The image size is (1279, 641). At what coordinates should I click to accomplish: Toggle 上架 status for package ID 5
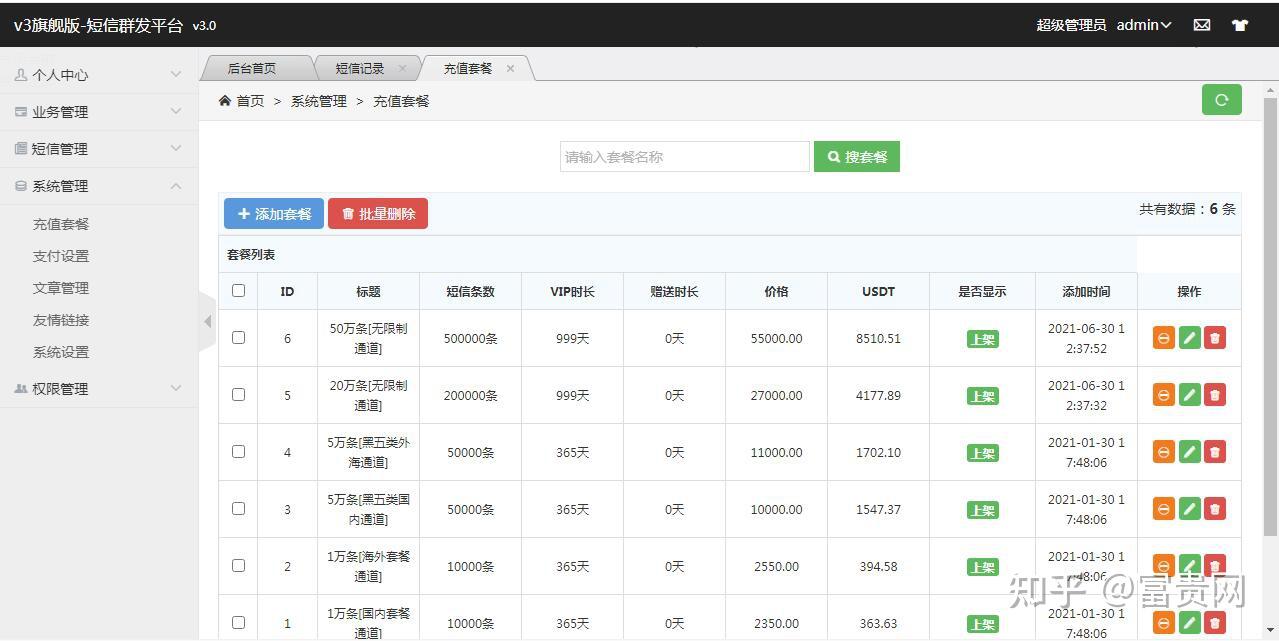click(x=982, y=396)
